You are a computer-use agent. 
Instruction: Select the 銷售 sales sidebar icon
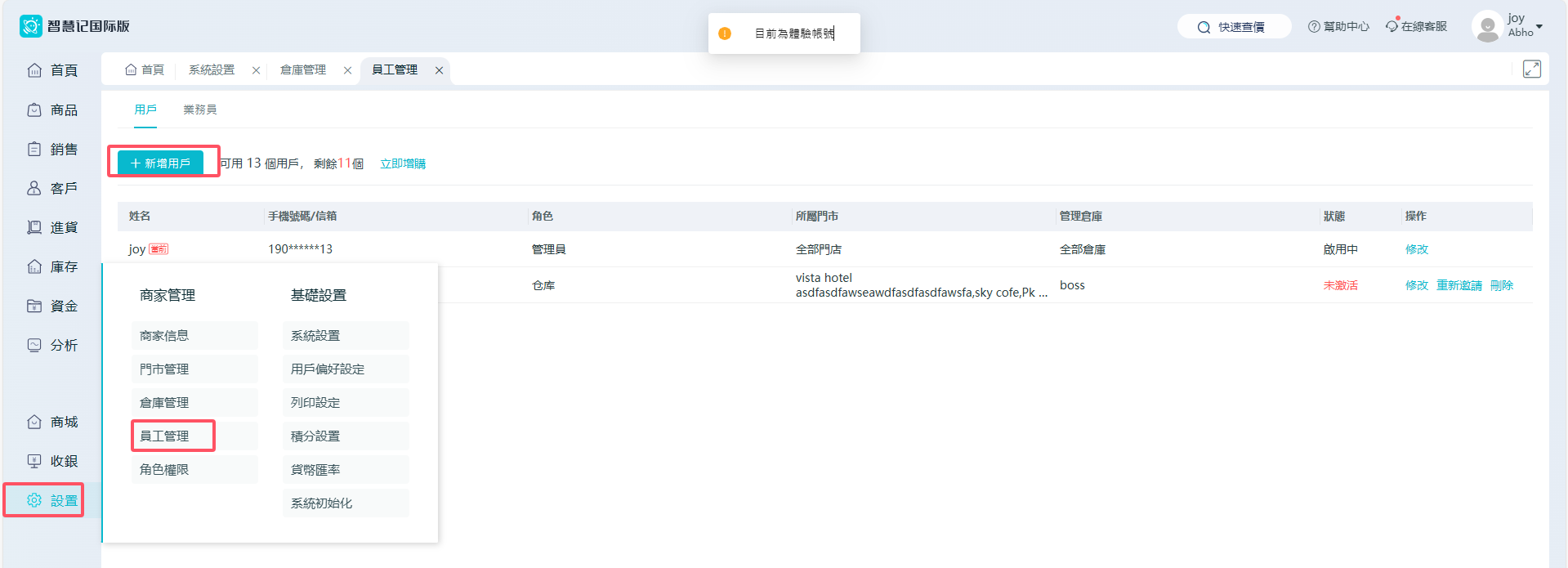[x=34, y=149]
